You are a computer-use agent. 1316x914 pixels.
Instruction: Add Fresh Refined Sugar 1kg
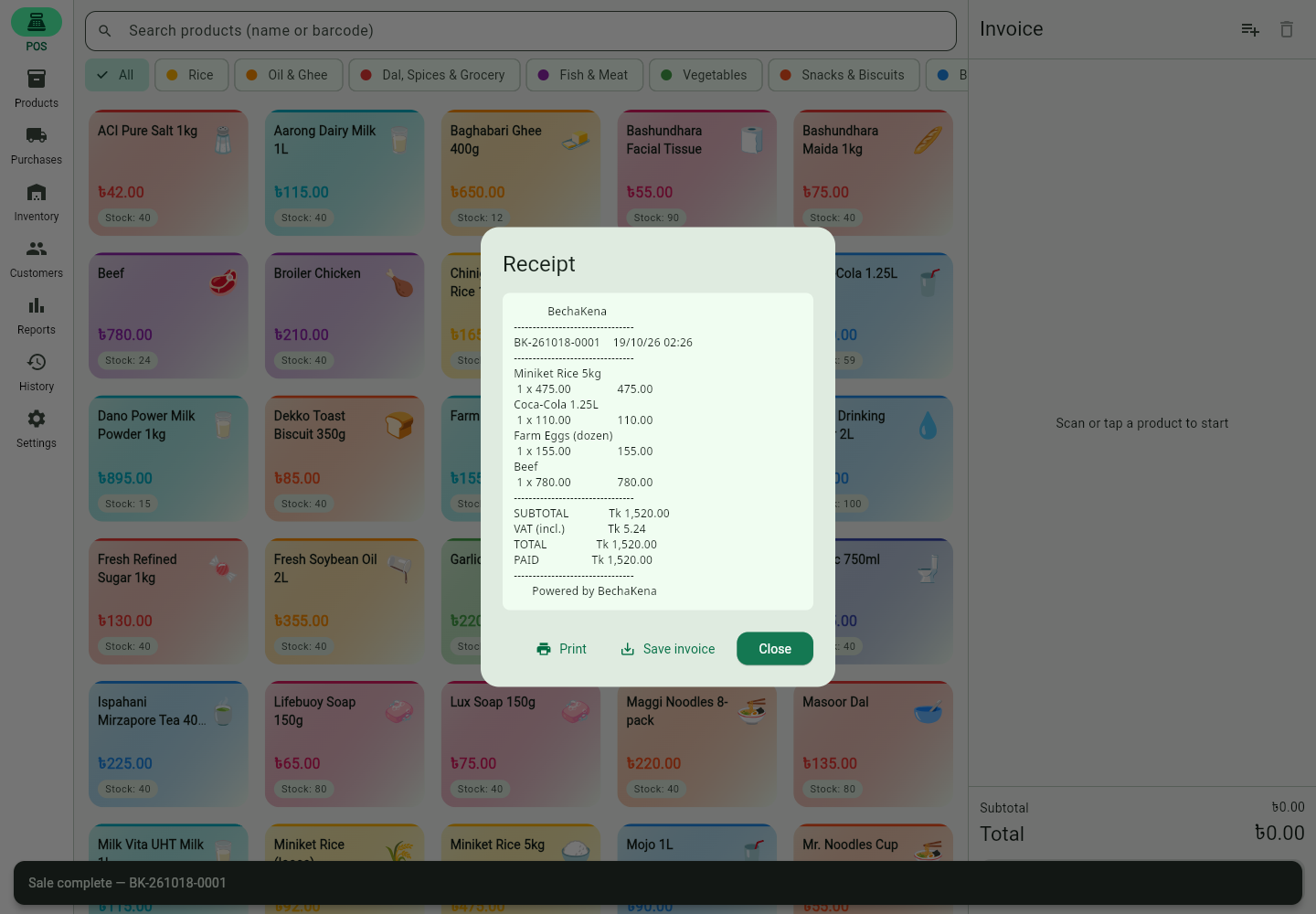(168, 601)
